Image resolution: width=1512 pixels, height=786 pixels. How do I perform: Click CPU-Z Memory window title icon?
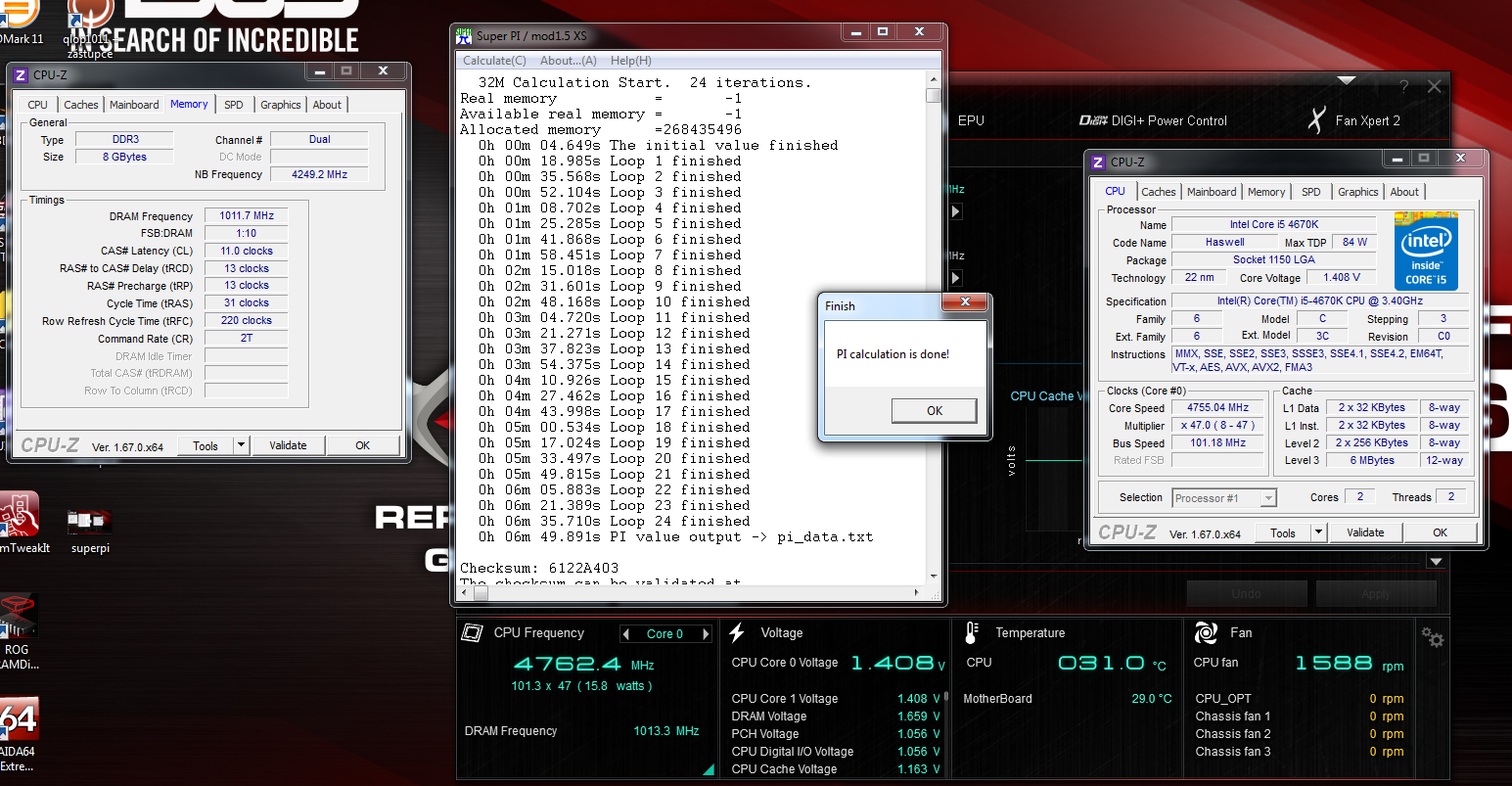point(22,74)
